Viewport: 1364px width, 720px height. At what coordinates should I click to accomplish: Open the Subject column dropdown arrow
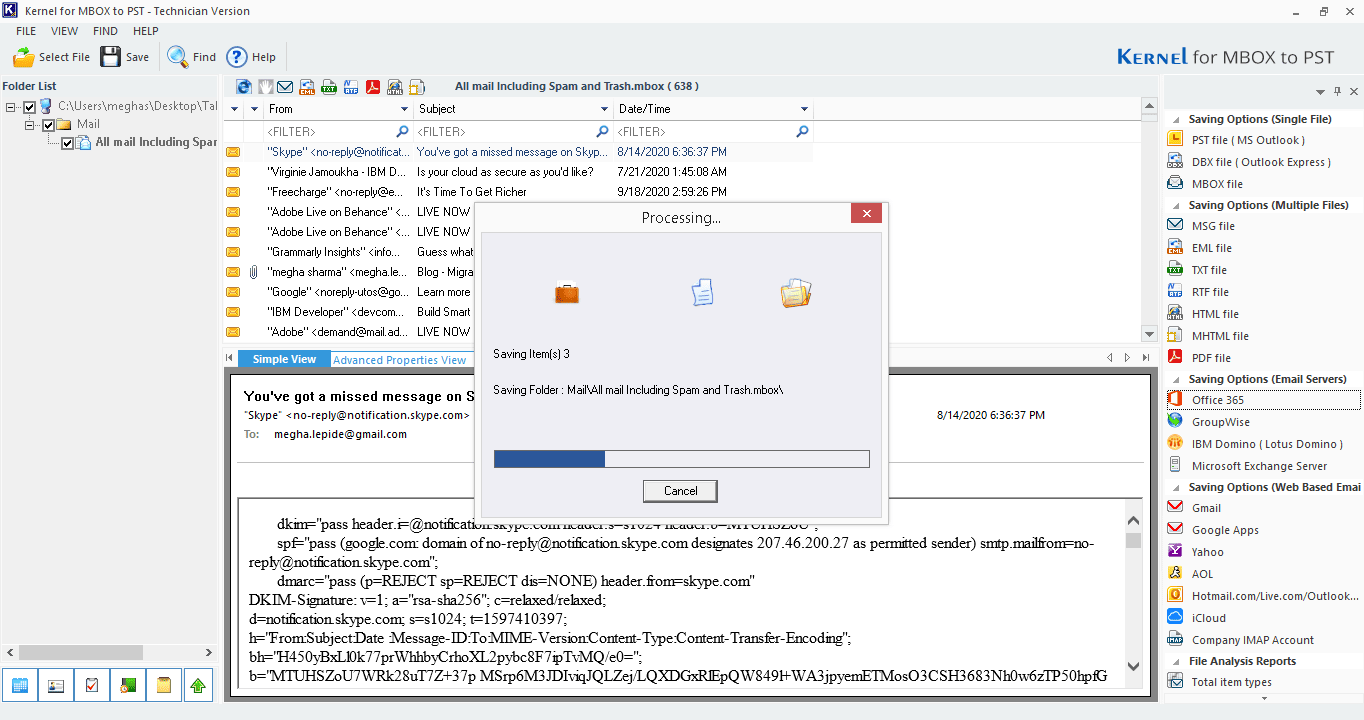(x=604, y=109)
